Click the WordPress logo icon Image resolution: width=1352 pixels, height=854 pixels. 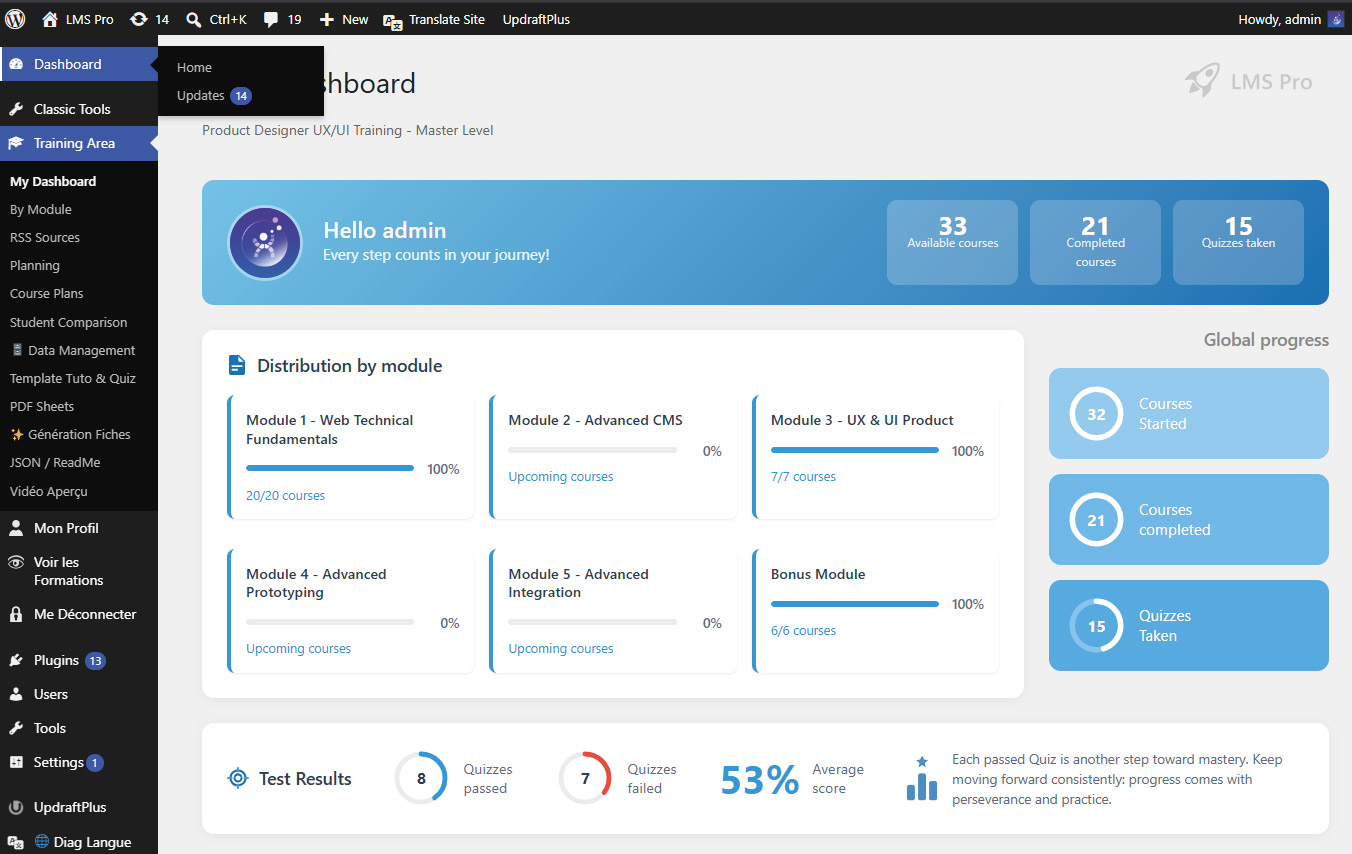tap(15, 19)
